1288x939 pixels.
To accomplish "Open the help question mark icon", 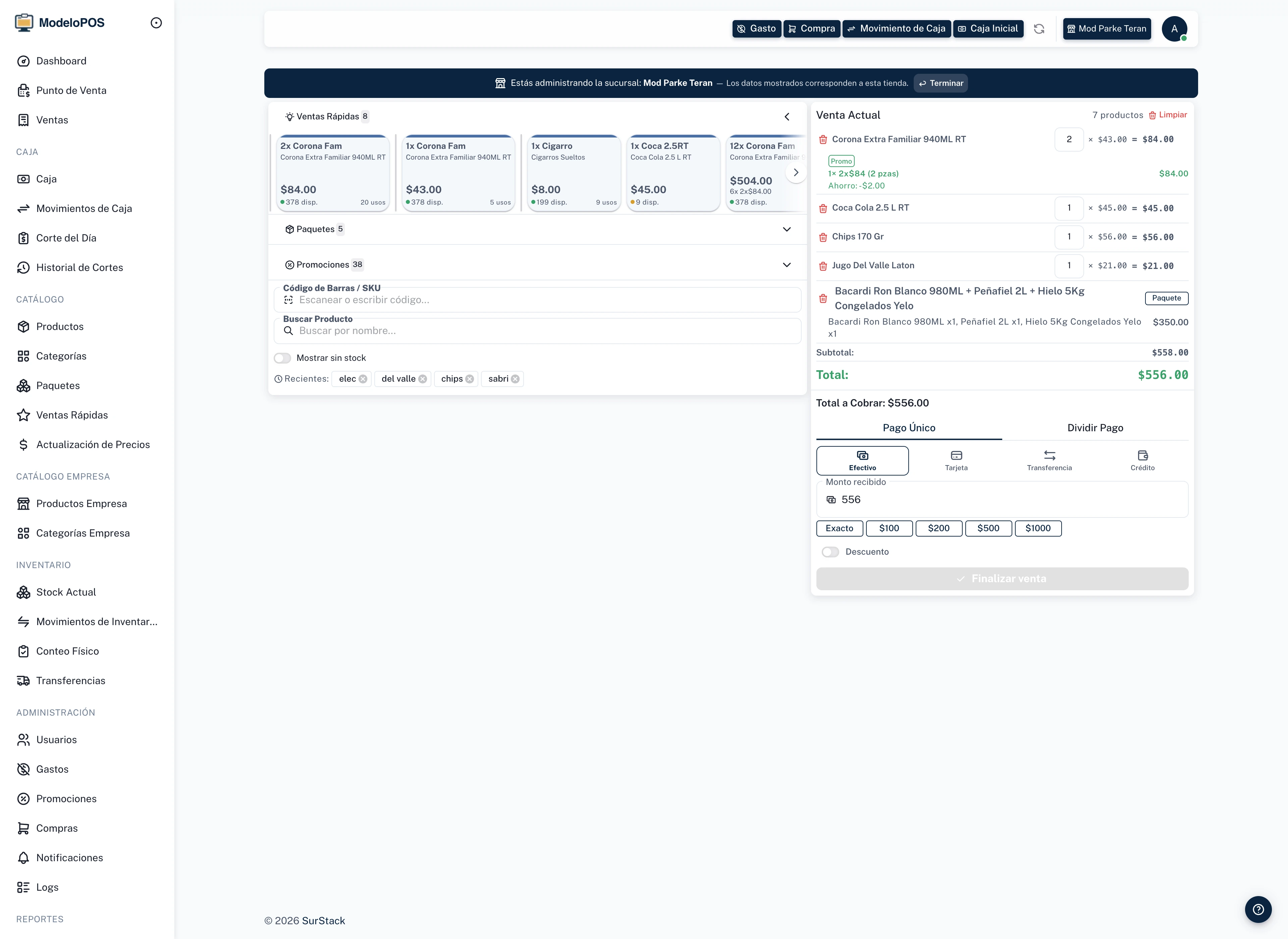I will click(x=1258, y=909).
